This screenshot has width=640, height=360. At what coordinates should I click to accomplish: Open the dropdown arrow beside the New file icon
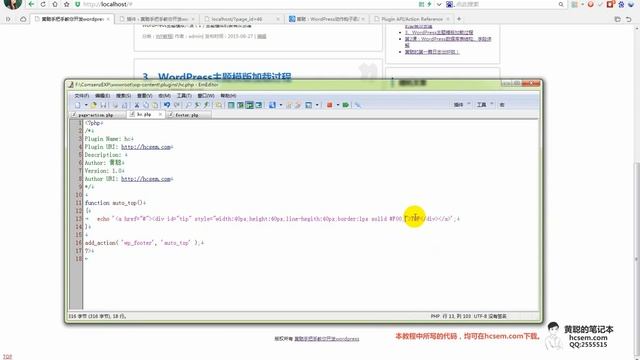[86, 105]
